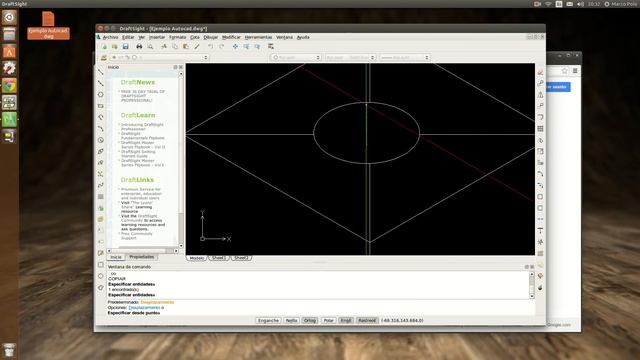Viewport: 640px width, 360px height.
Task: Select the Rectangle draw tool
Action: click(x=100, y=106)
